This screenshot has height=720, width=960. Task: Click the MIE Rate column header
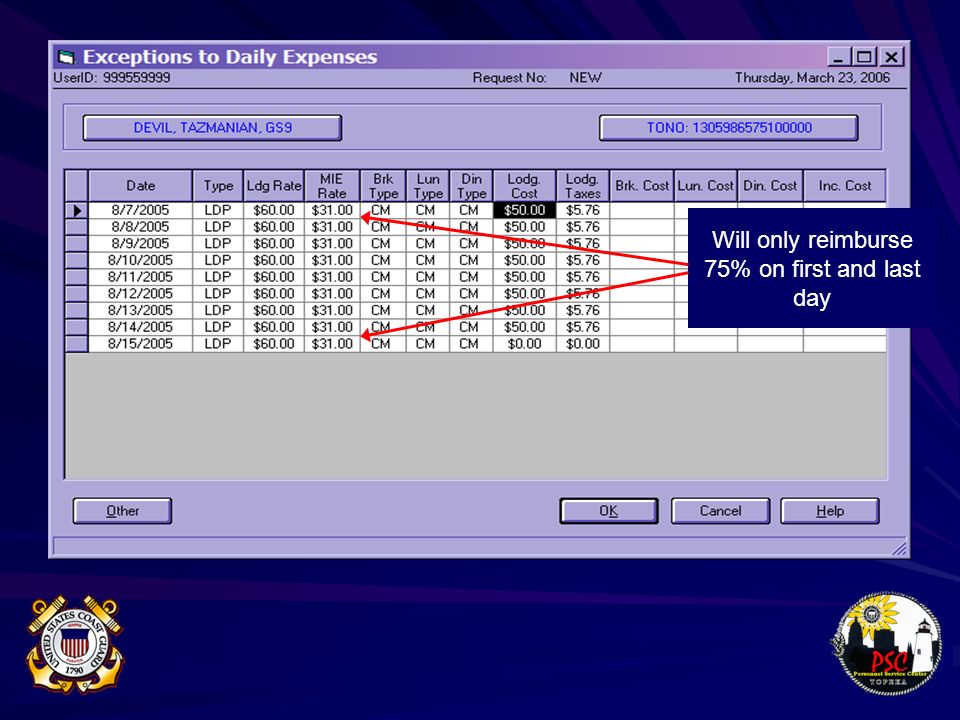pyautogui.click(x=332, y=186)
